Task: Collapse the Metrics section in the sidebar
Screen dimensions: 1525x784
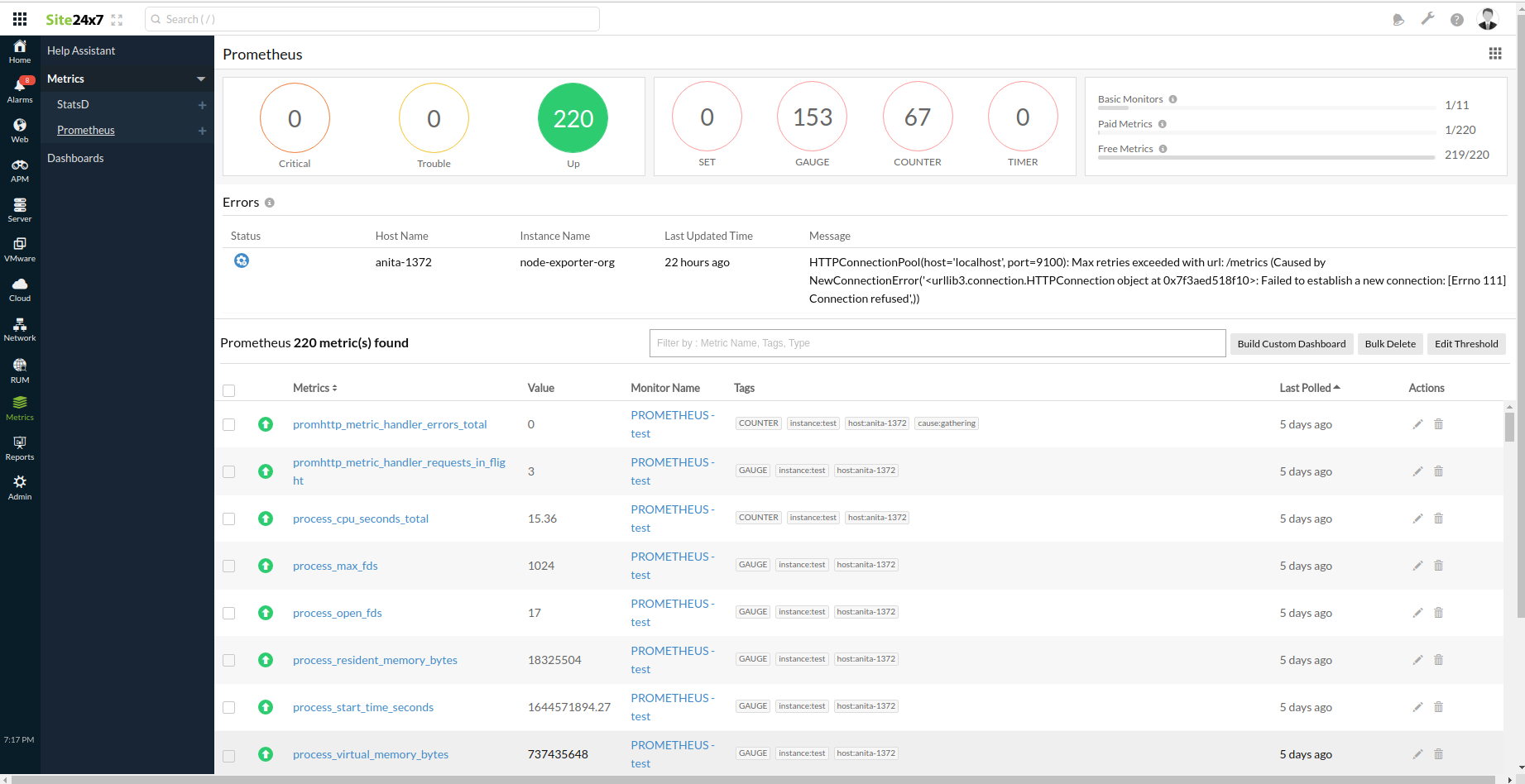Action: coord(200,79)
